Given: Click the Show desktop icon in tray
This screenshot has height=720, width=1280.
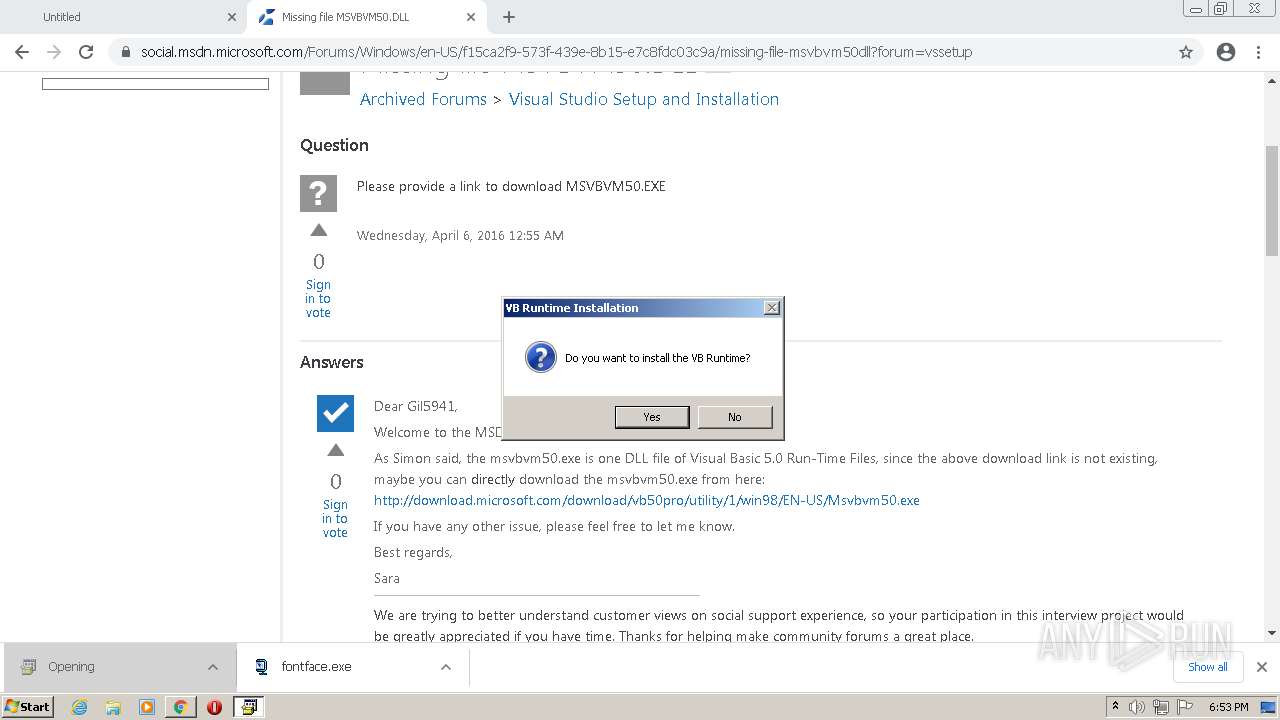Looking at the screenshot, I should point(1268,707).
